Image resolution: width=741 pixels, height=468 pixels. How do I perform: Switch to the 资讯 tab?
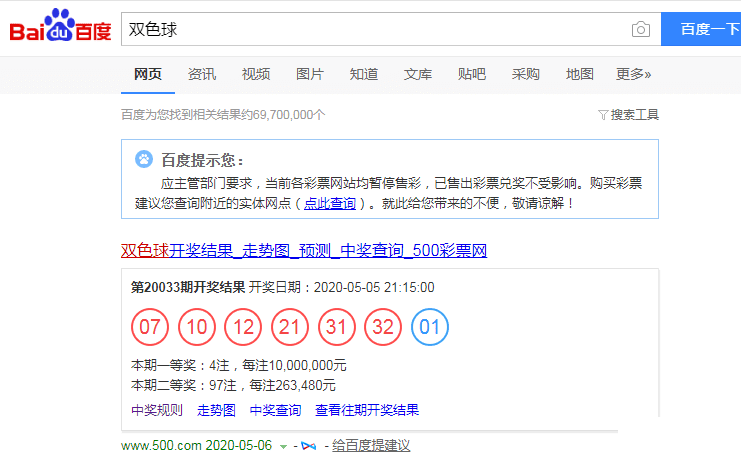point(202,74)
